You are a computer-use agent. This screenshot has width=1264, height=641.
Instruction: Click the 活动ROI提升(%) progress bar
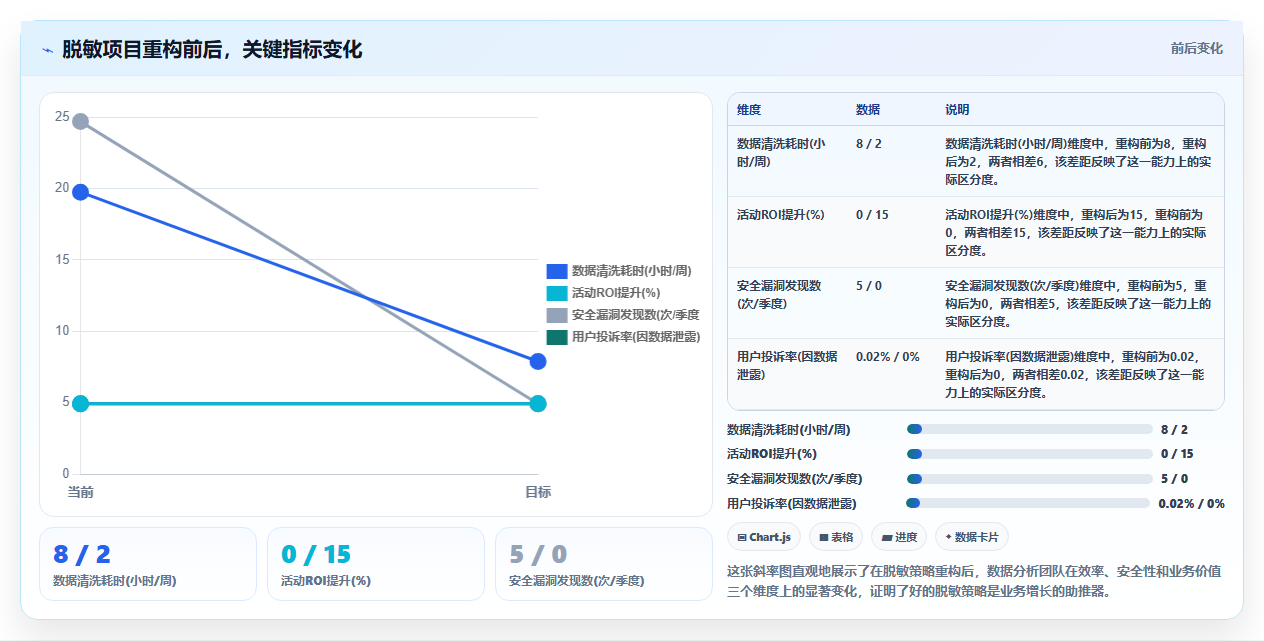click(x=1029, y=453)
